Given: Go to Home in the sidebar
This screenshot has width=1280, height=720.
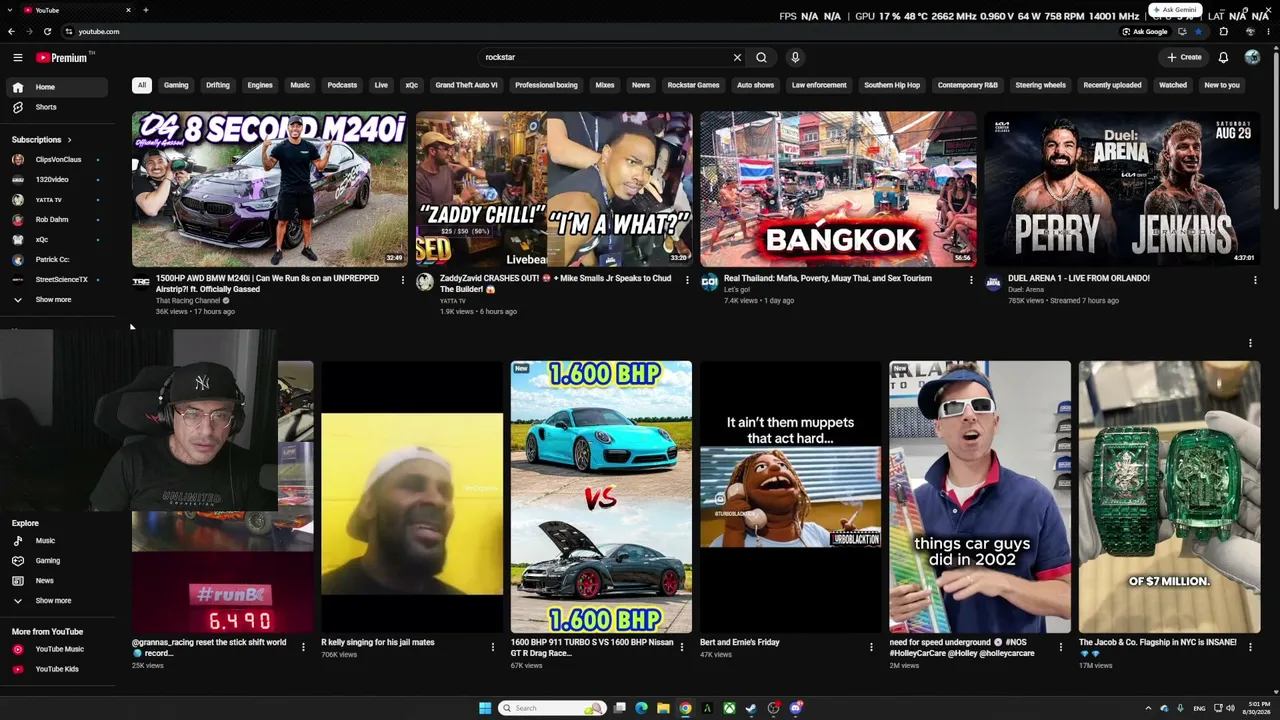Looking at the screenshot, I should [56, 87].
